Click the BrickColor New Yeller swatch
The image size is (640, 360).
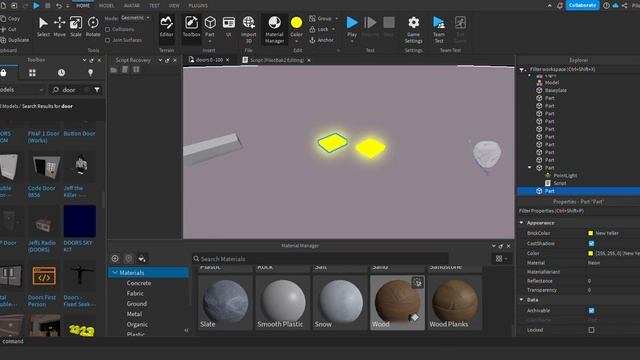[590, 233]
